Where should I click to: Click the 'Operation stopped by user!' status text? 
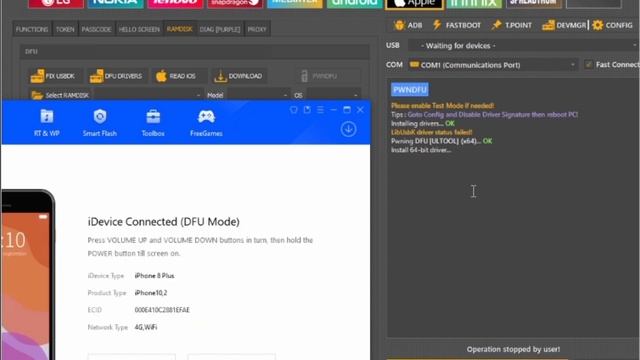point(513,349)
